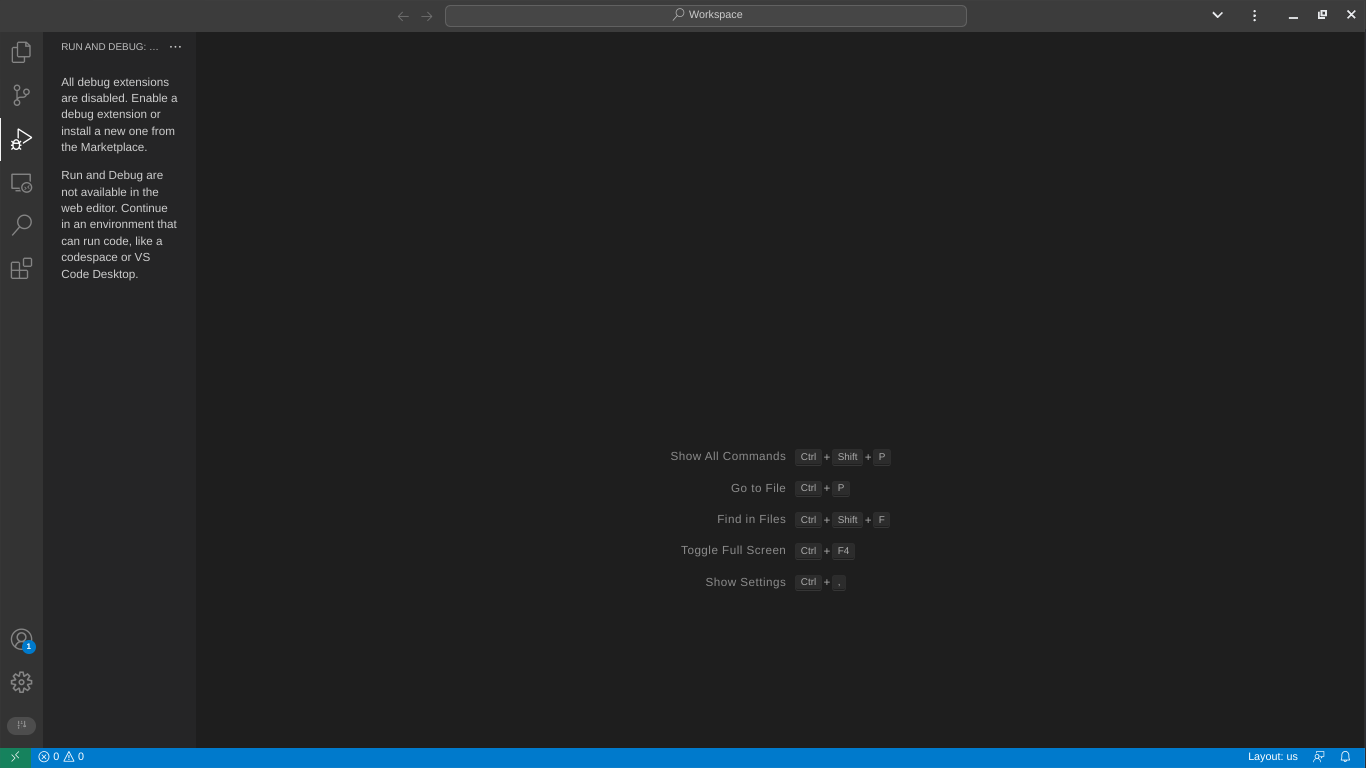Open the Explorer view
Screen dimensions: 1366x768
pyautogui.click(x=21, y=52)
